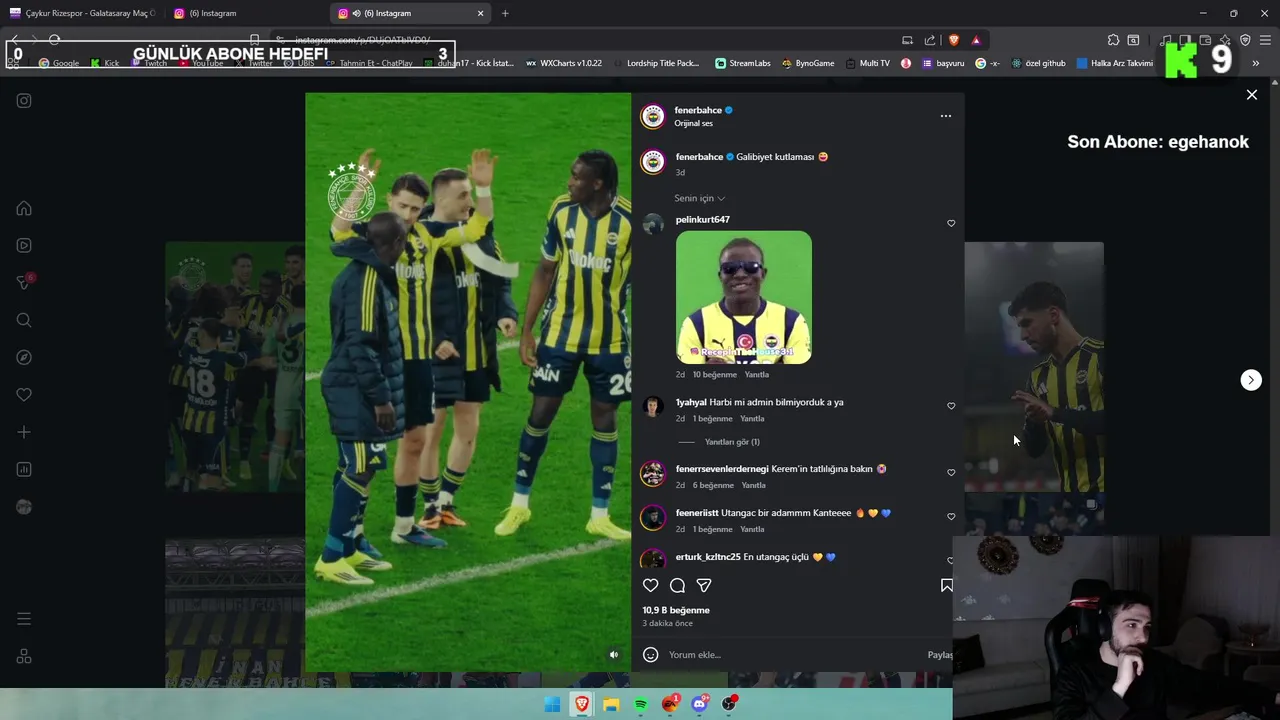Focus the 'Yorum ekle...' comment field

point(795,655)
